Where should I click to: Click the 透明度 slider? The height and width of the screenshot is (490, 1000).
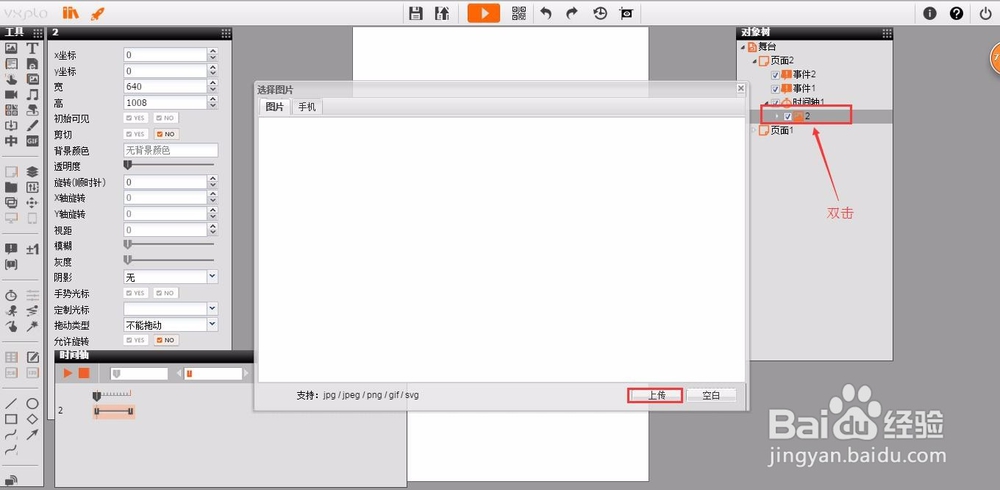(x=169, y=165)
